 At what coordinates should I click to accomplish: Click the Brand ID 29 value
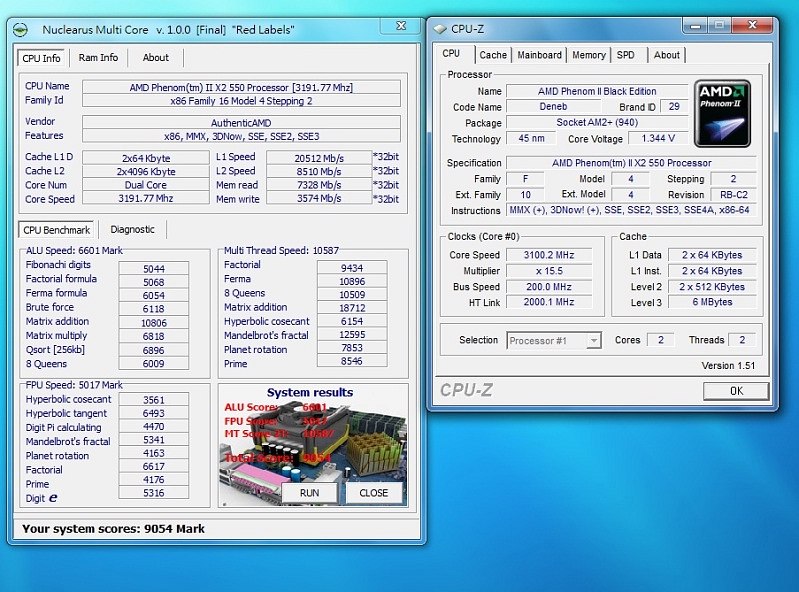click(x=674, y=106)
